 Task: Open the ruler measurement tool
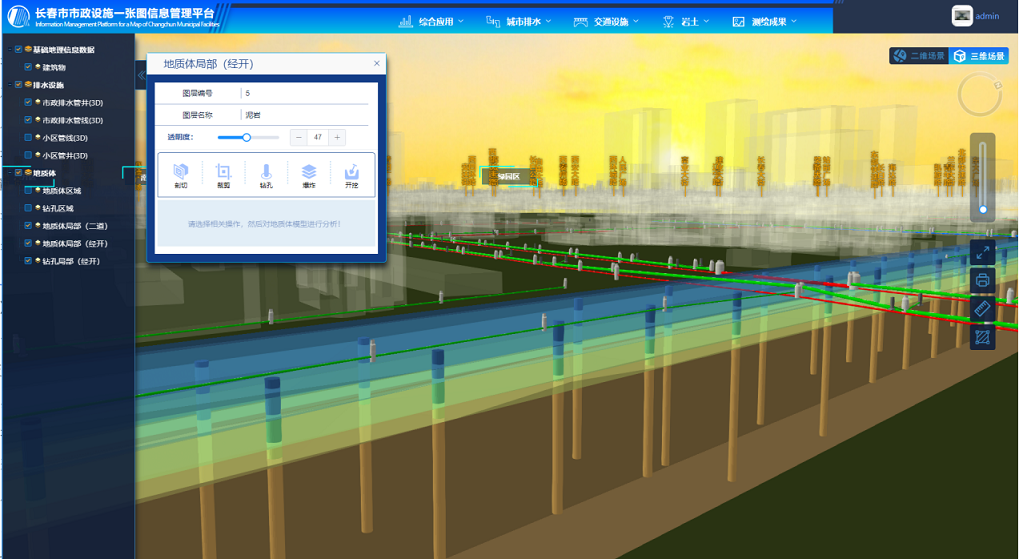click(982, 310)
